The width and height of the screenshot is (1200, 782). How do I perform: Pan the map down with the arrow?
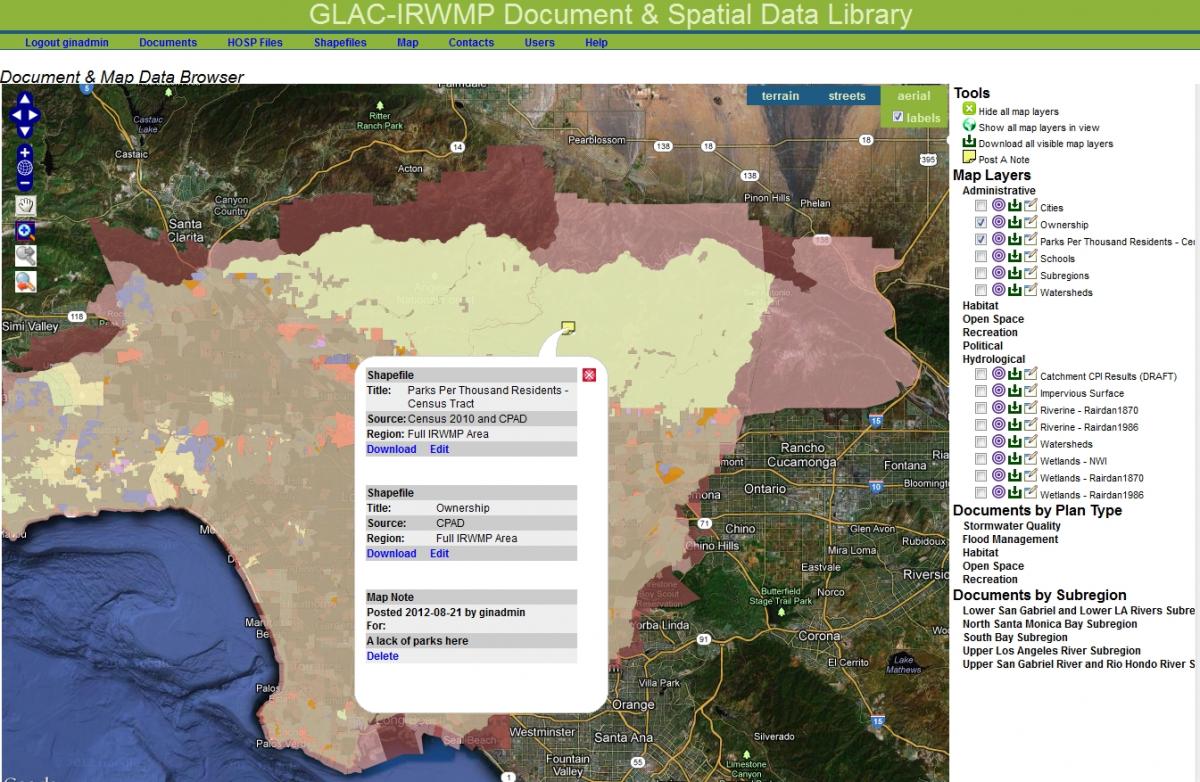[25, 130]
